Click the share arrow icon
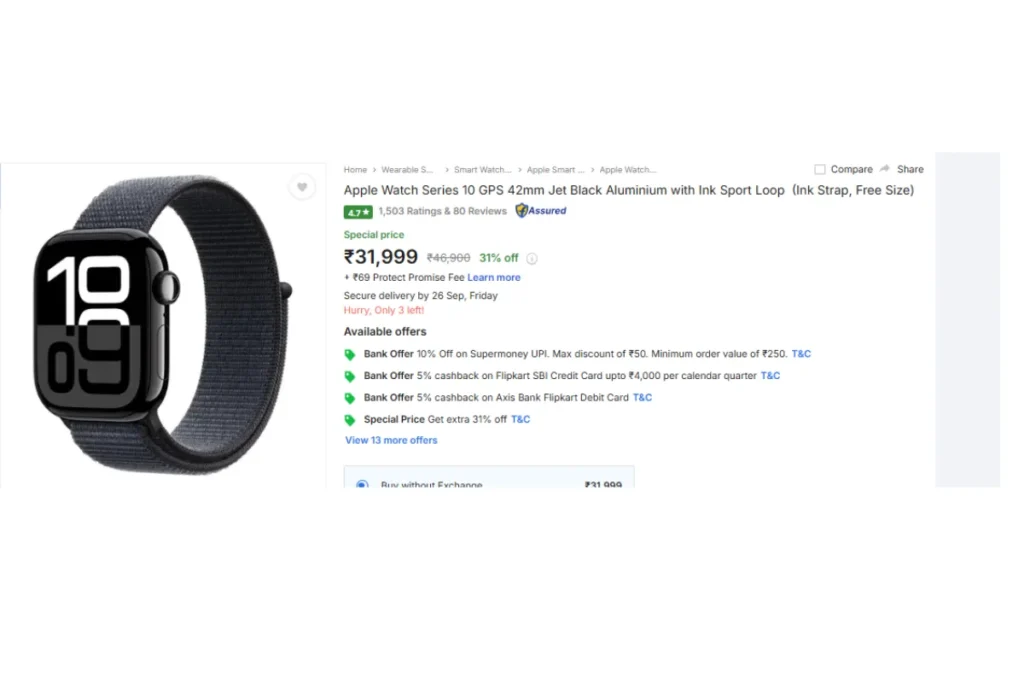 pyautogui.click(x=885, y=170)
